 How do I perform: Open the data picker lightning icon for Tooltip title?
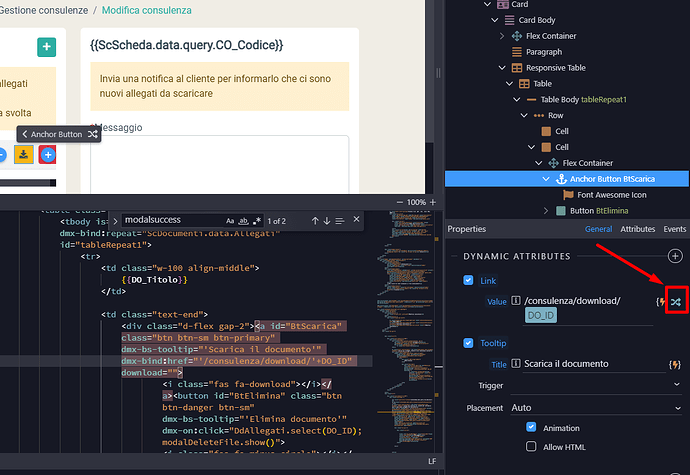[x=675, y=365]
